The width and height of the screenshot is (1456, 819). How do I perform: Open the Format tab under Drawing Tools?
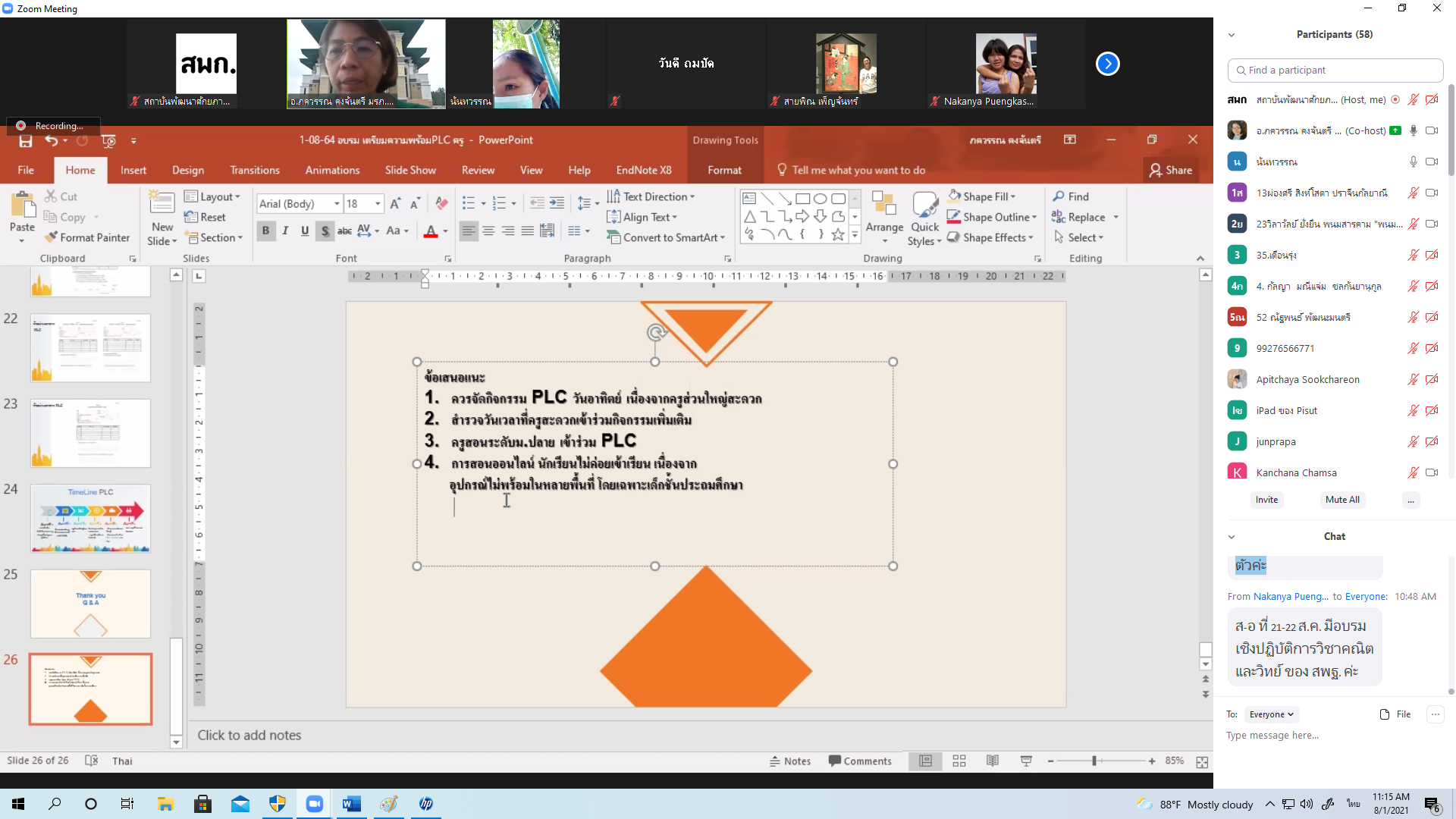pyautogui.click(x=724, y=170)
